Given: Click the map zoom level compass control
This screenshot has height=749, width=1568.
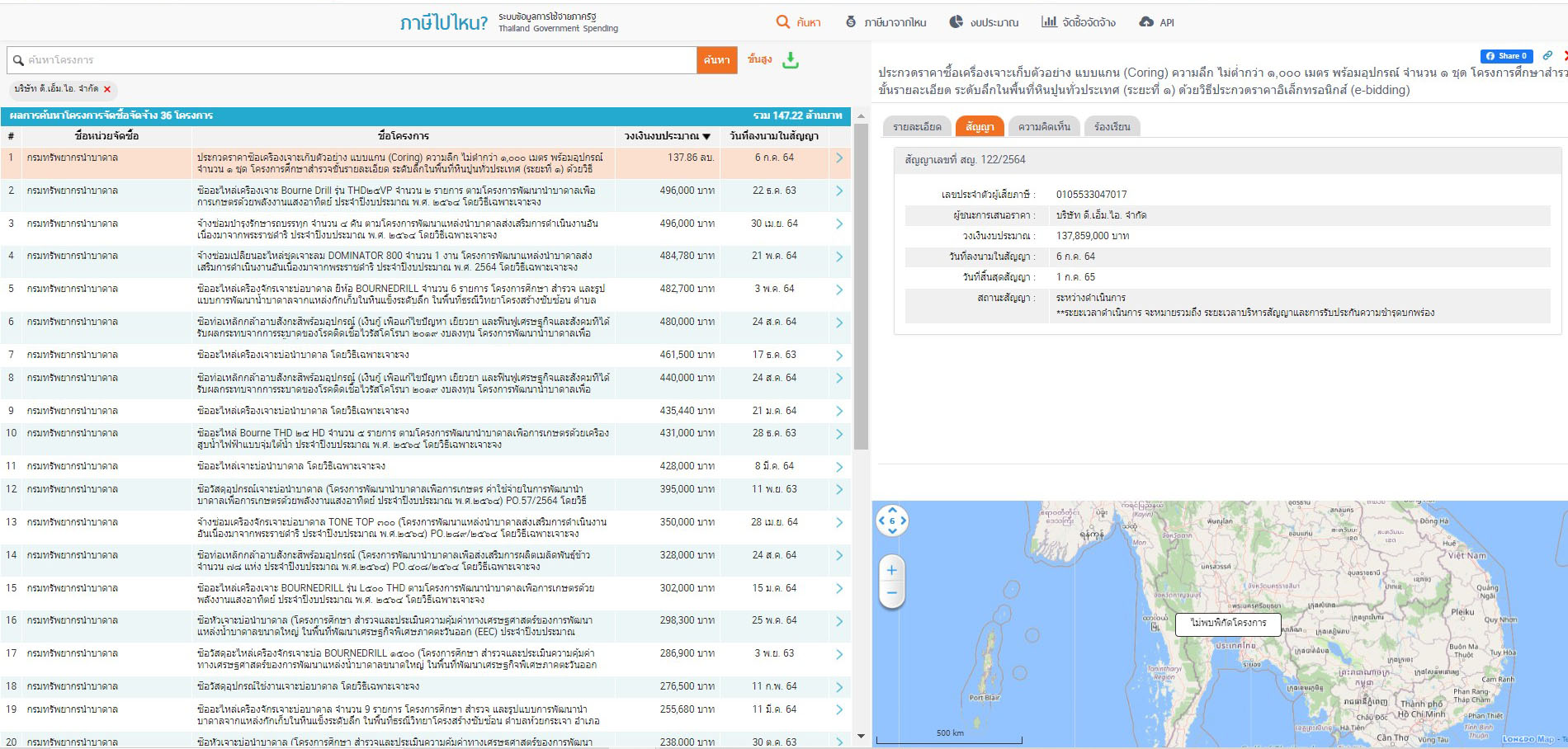Looking at the screenshot, I should pyautogui.click(x=891, y=521).
